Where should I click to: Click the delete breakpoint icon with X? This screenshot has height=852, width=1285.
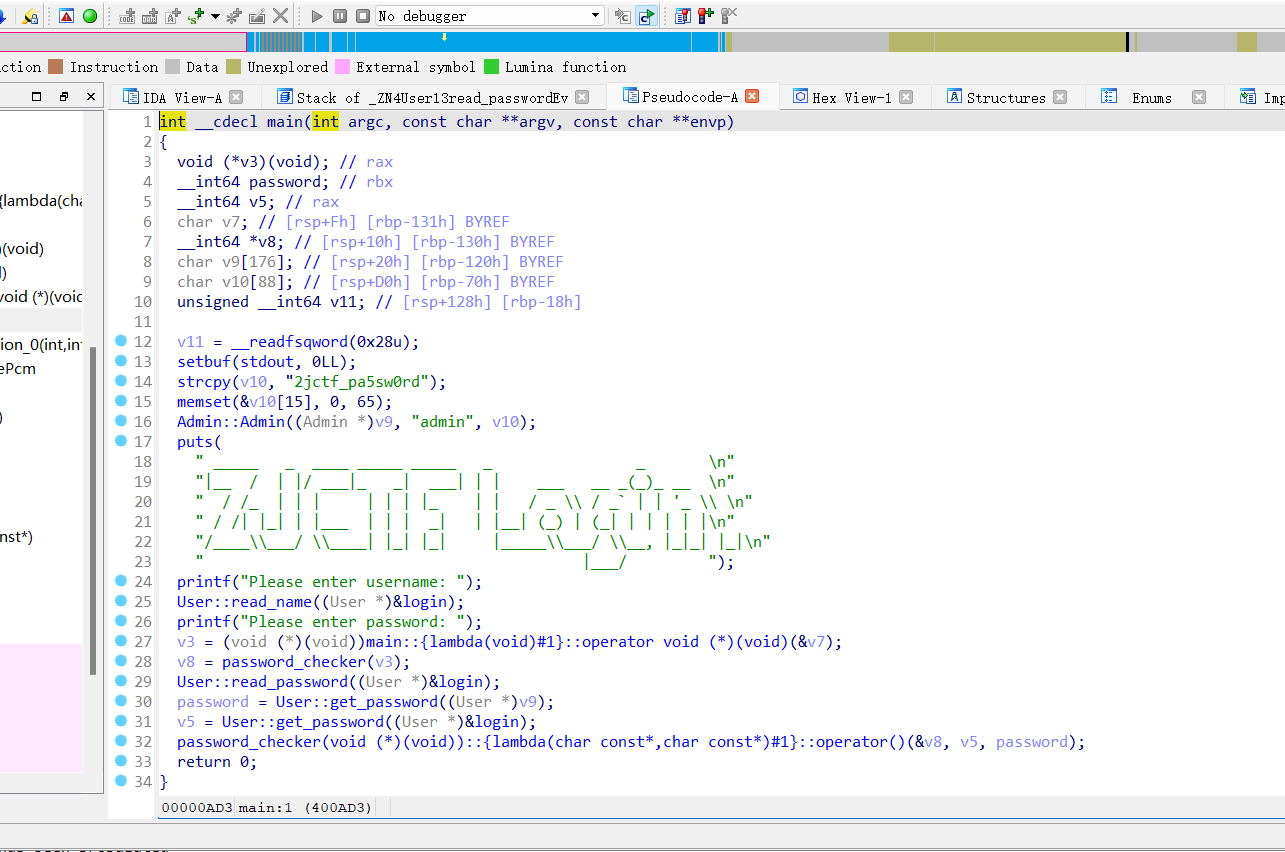tap(729, 16)
